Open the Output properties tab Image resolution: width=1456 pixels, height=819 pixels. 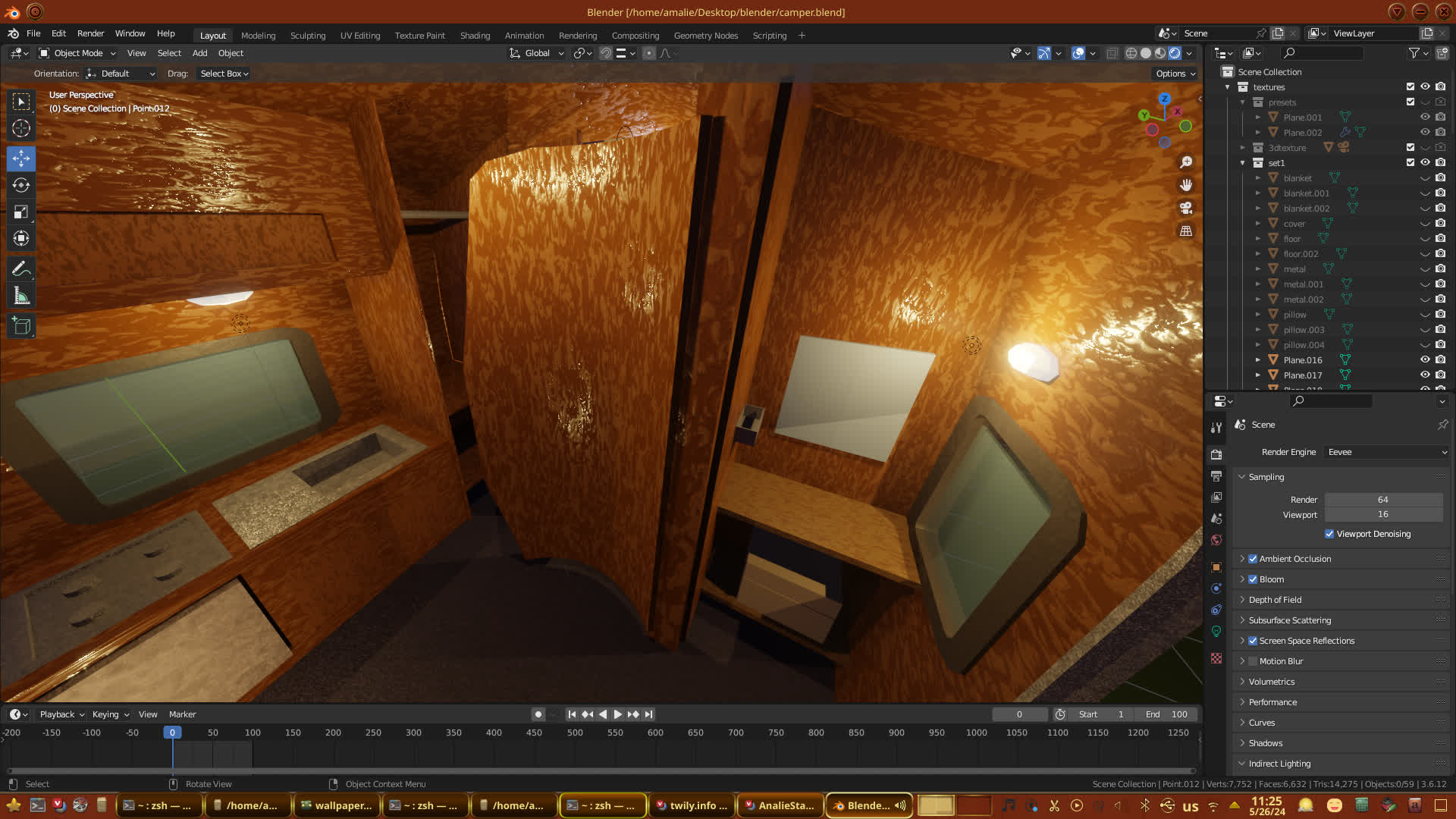[x=1216, y=476]
